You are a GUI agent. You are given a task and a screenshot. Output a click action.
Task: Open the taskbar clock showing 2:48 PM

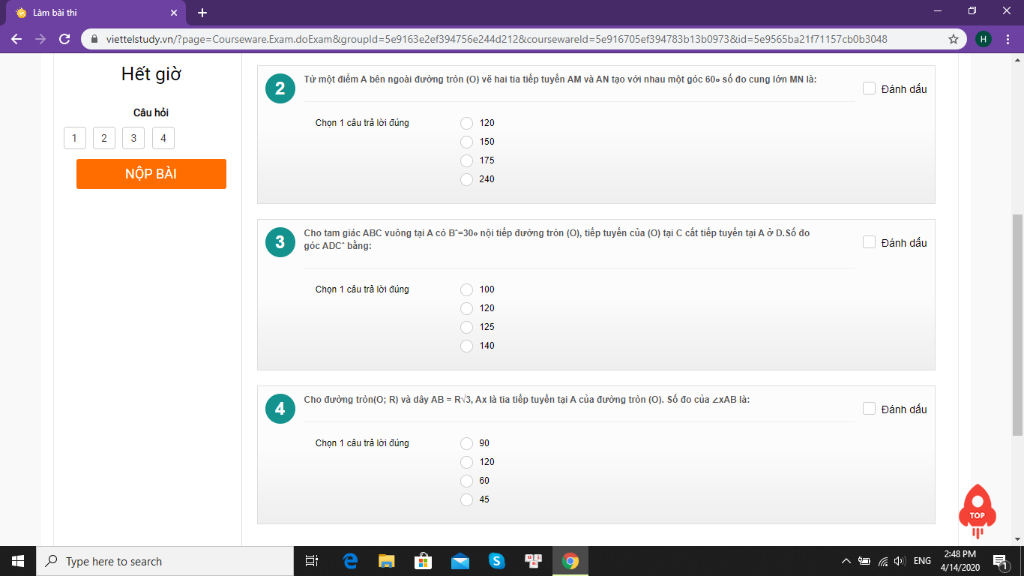(960, 561)
